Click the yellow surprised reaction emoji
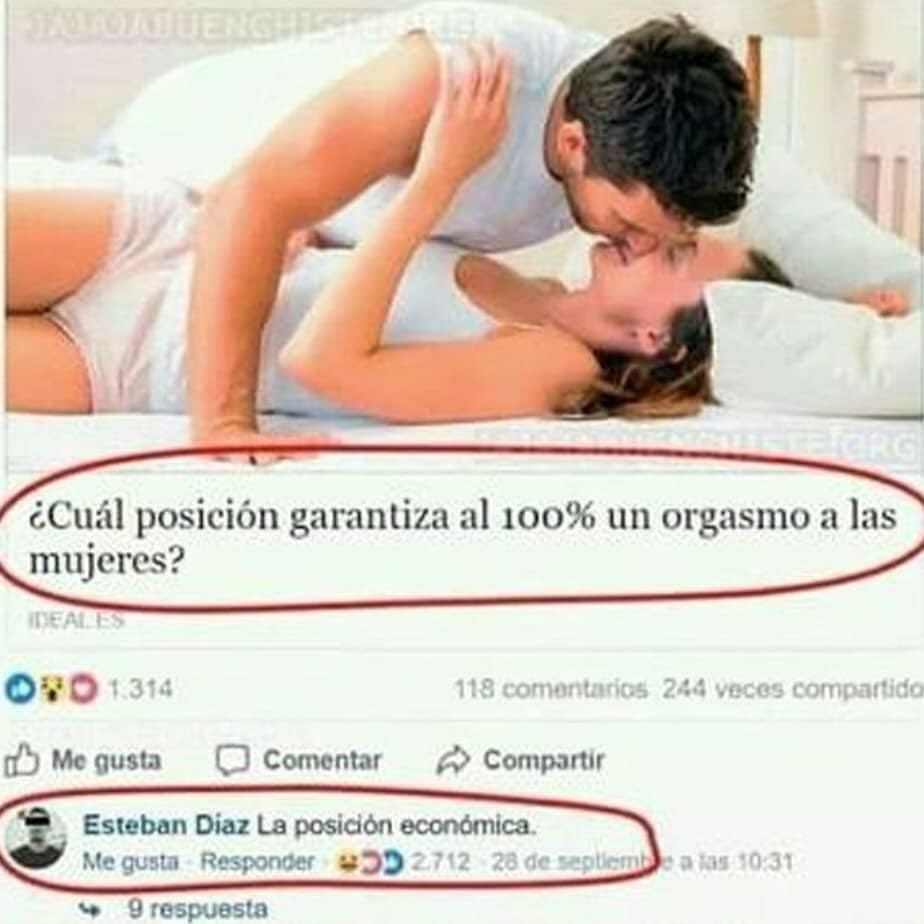Viewport: 924px width, 924px height. click(x=52, y=689)
